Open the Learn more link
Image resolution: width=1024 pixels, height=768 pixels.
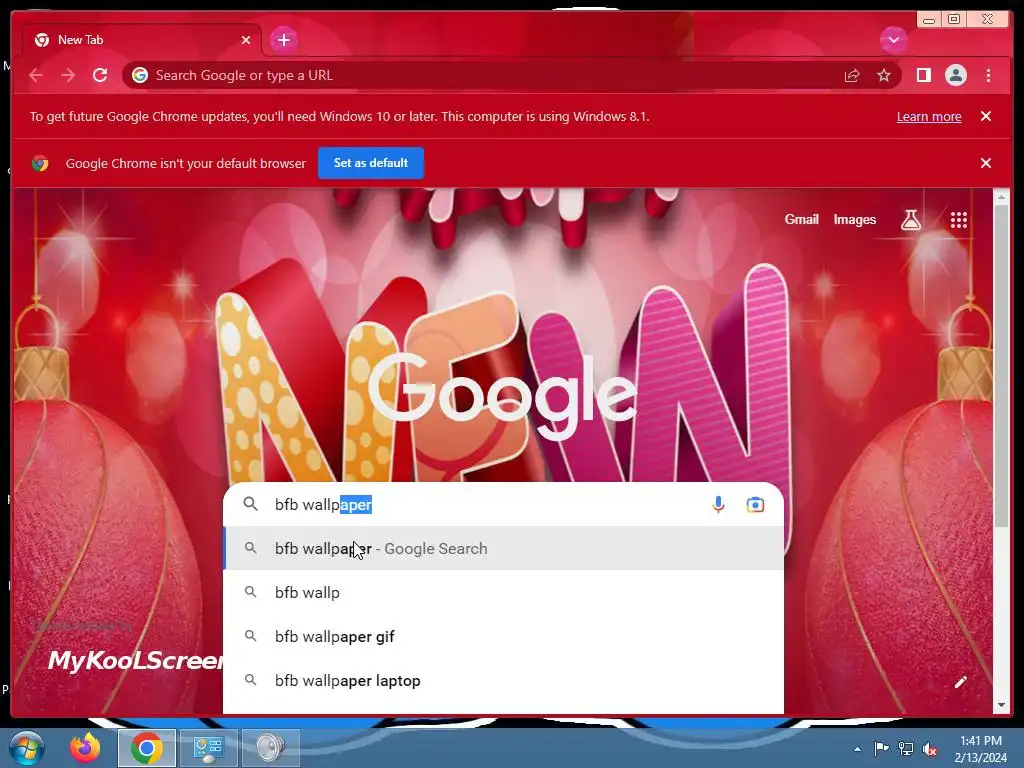tap(929, 116)
